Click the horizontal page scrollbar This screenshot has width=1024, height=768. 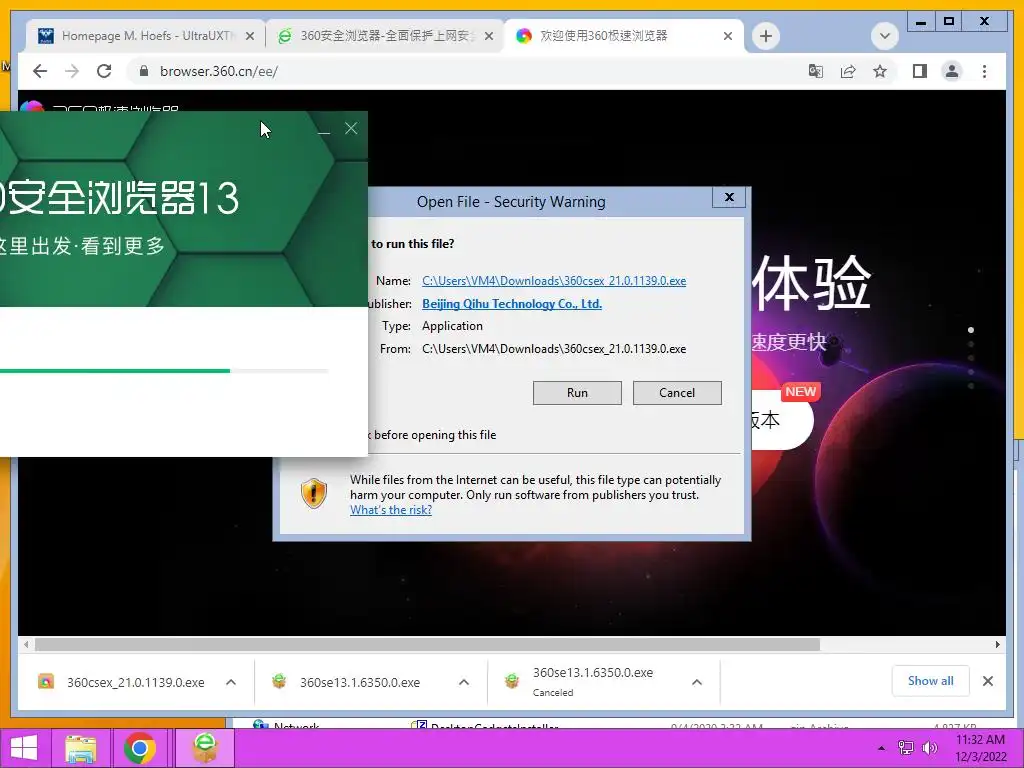[428, 645]
